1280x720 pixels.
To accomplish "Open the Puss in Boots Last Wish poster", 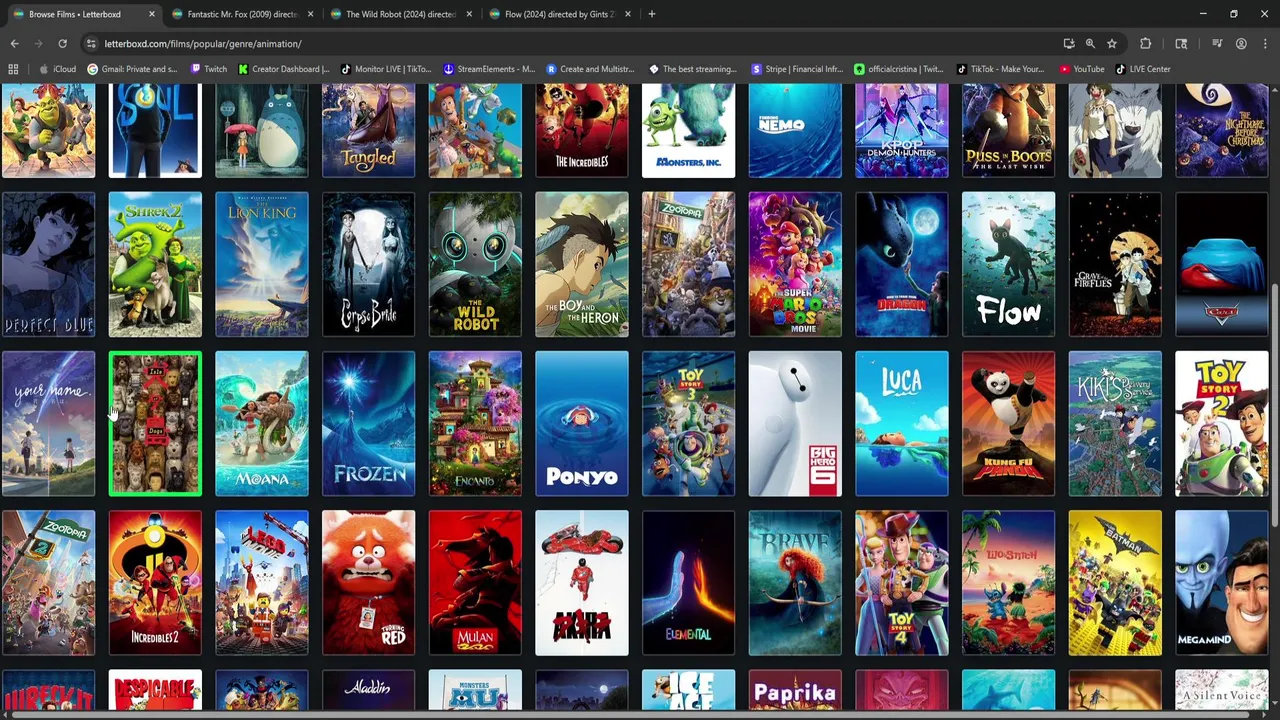I will point(1008,131).
